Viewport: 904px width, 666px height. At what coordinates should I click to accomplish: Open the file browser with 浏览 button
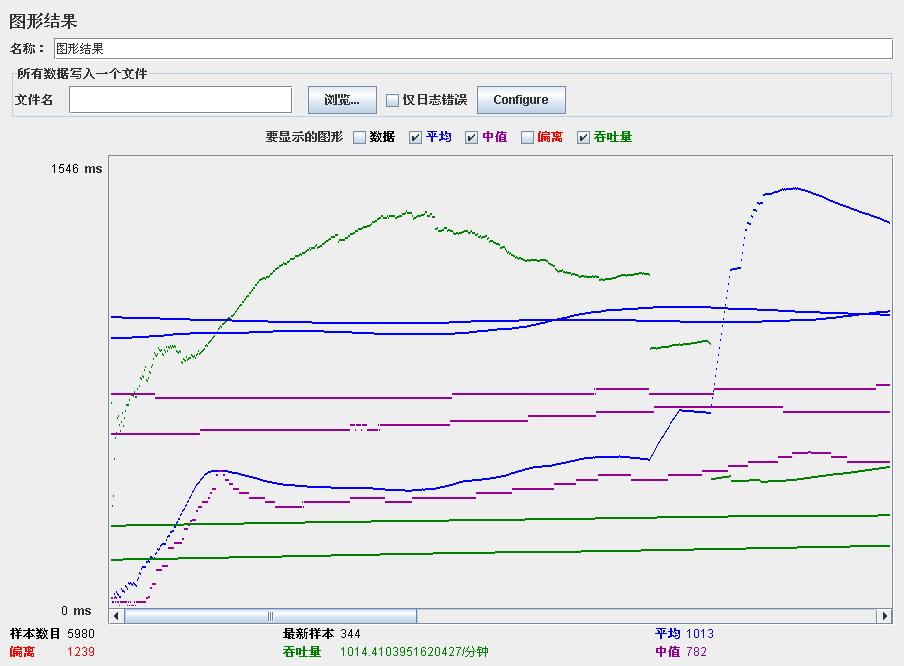click(342, 100)
